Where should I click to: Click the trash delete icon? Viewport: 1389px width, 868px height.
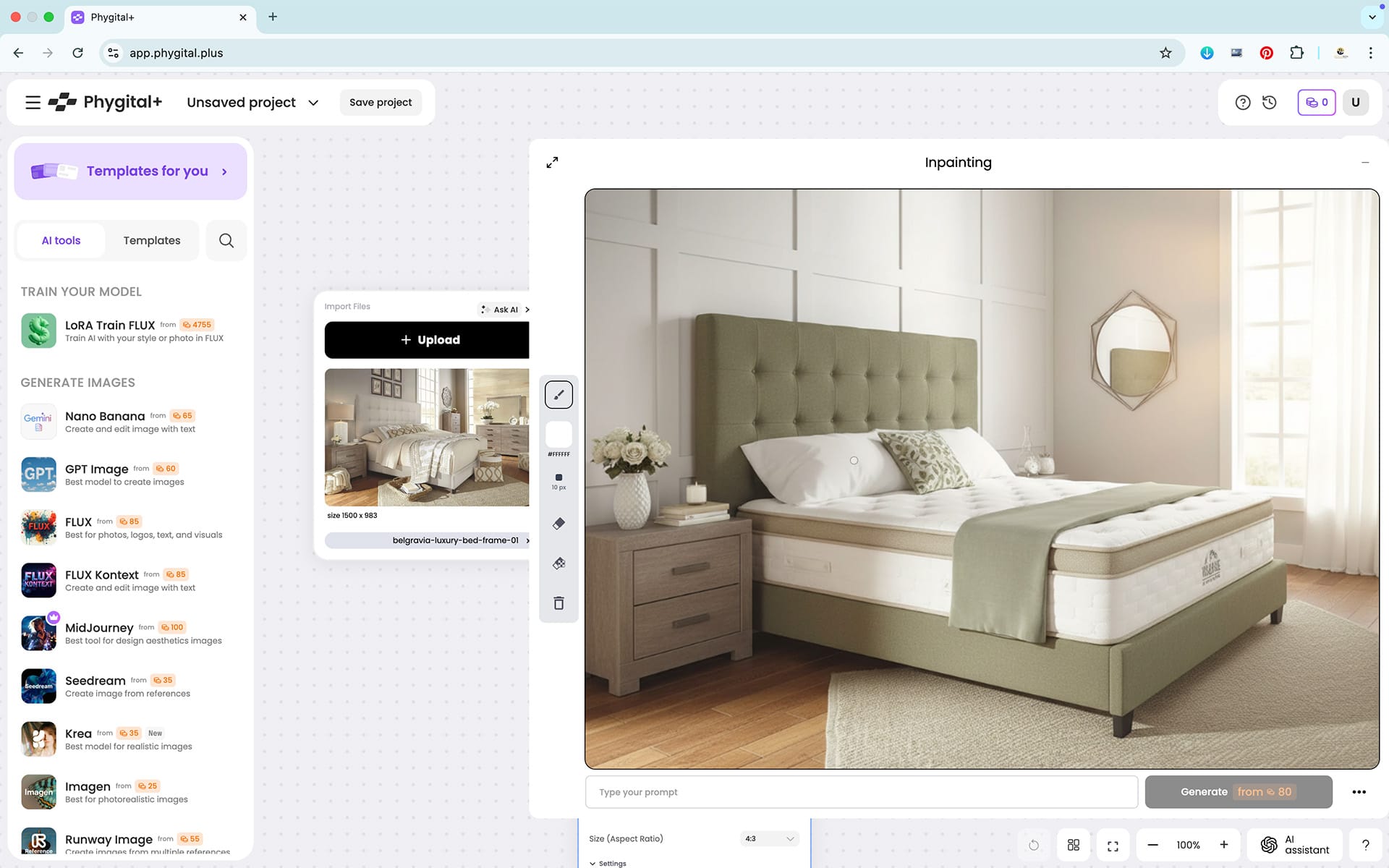tap(558, 603)
